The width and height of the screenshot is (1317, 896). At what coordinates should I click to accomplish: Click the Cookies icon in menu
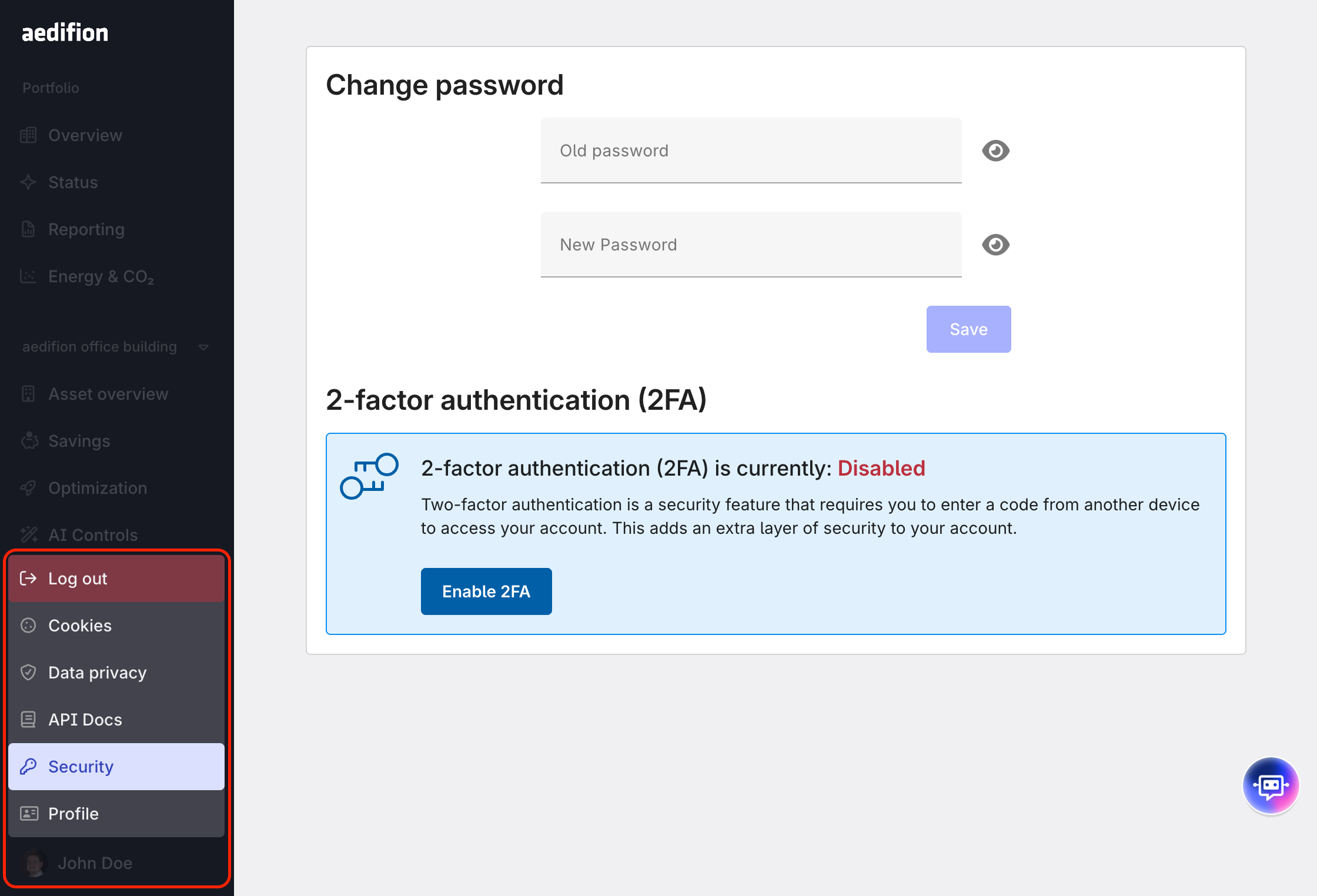28,626
